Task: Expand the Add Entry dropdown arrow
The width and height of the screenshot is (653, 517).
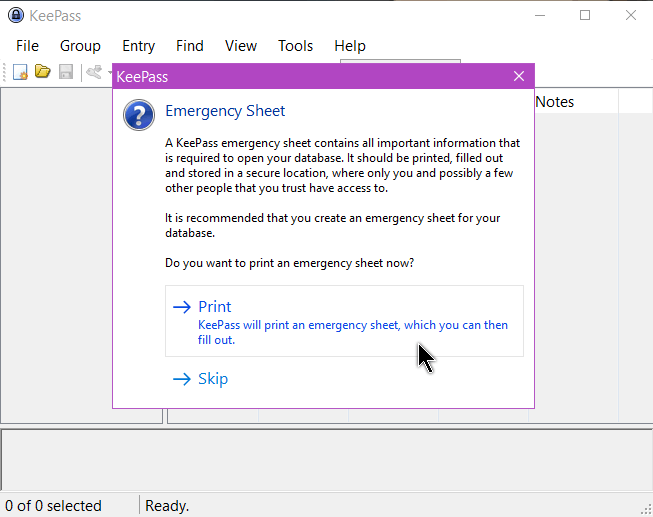Action: [x=110, y=72]
